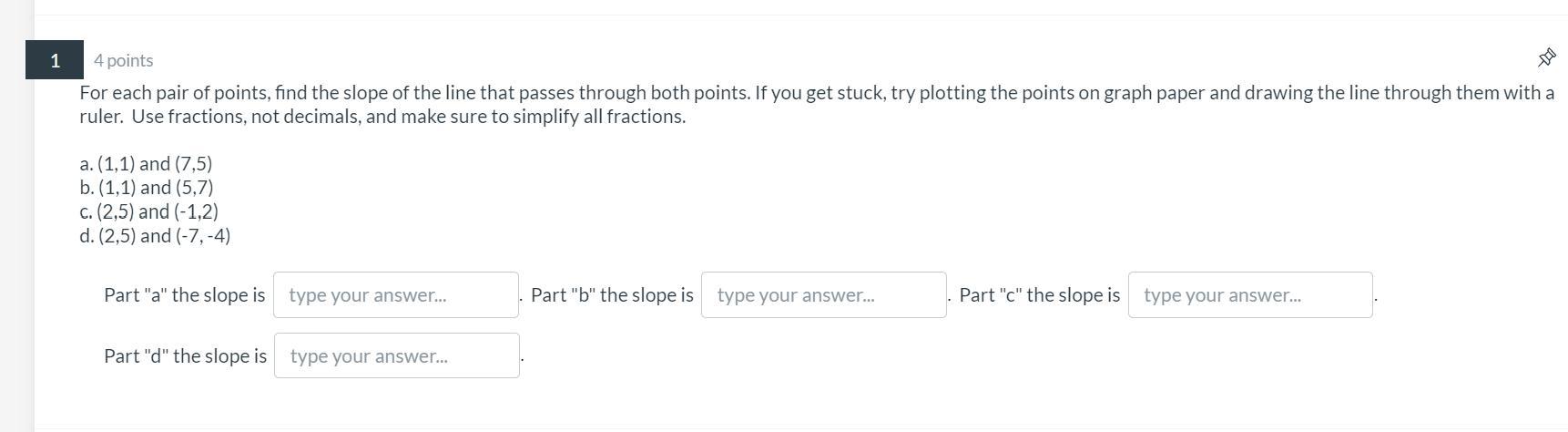Pin question 1 using the pushpin icon

click(x=1546, y=58)
